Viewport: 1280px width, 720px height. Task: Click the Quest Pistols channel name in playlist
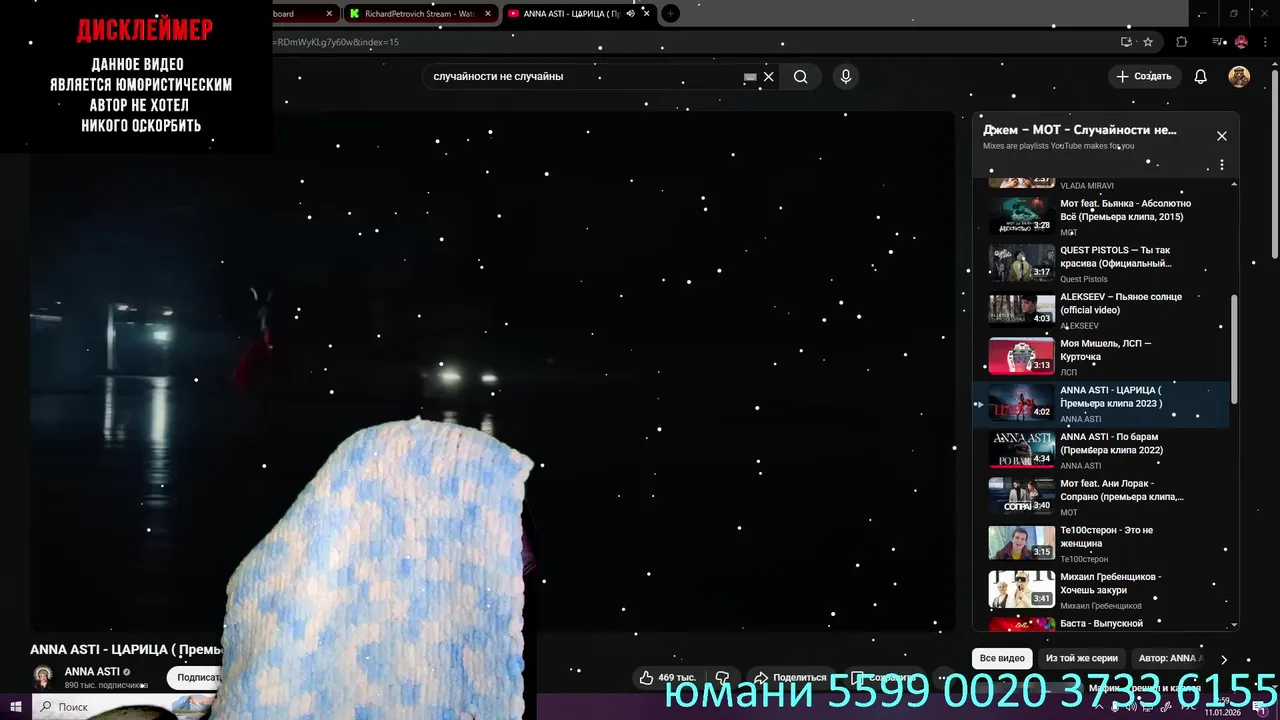tap(1084, 279)
